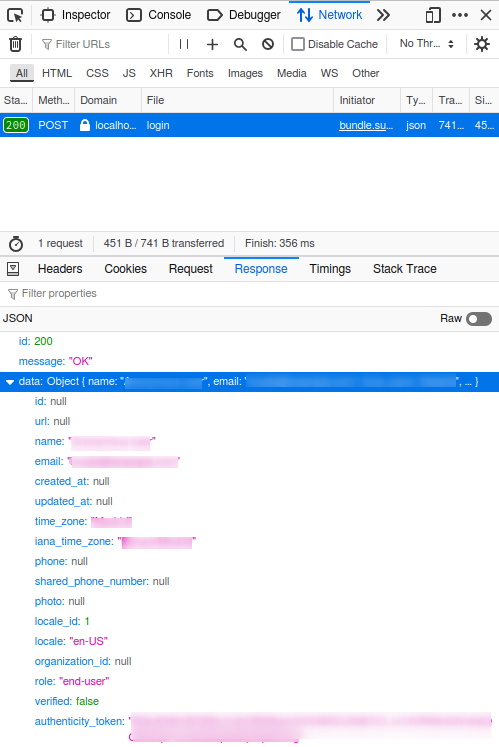Screen dimensions: 499x747
Task: Filter requests by XHR
Action: 161,73
